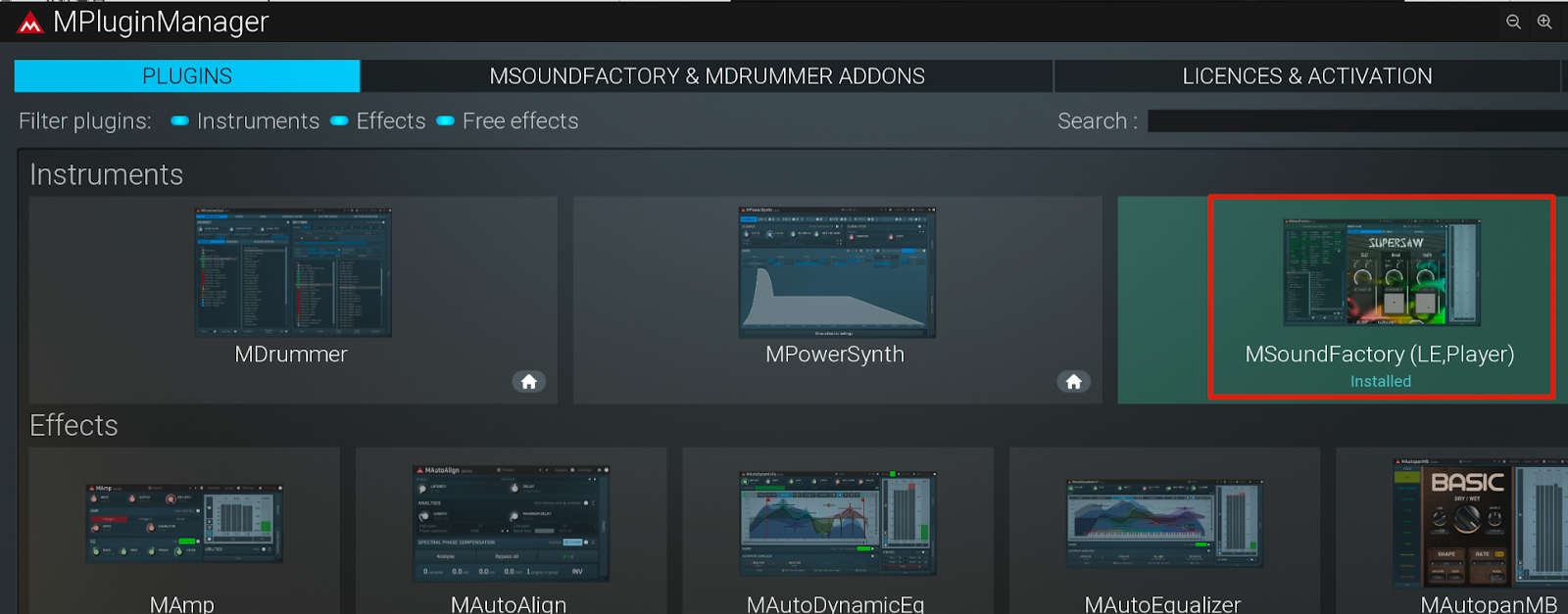
Task: Click the MSoundFactory (LE,Player) label
Action: point(1380,354)
